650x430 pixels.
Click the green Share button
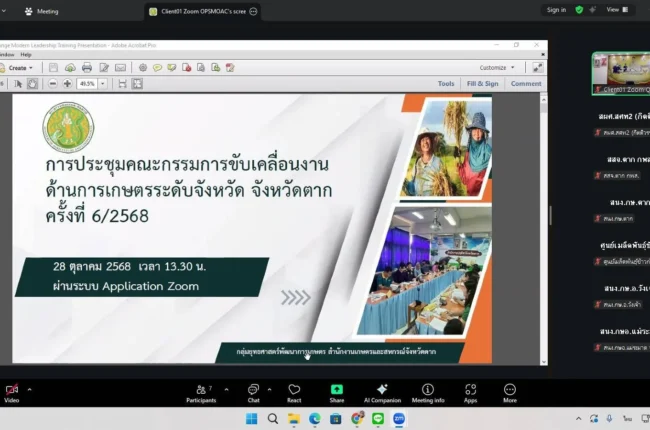(337, 391)
